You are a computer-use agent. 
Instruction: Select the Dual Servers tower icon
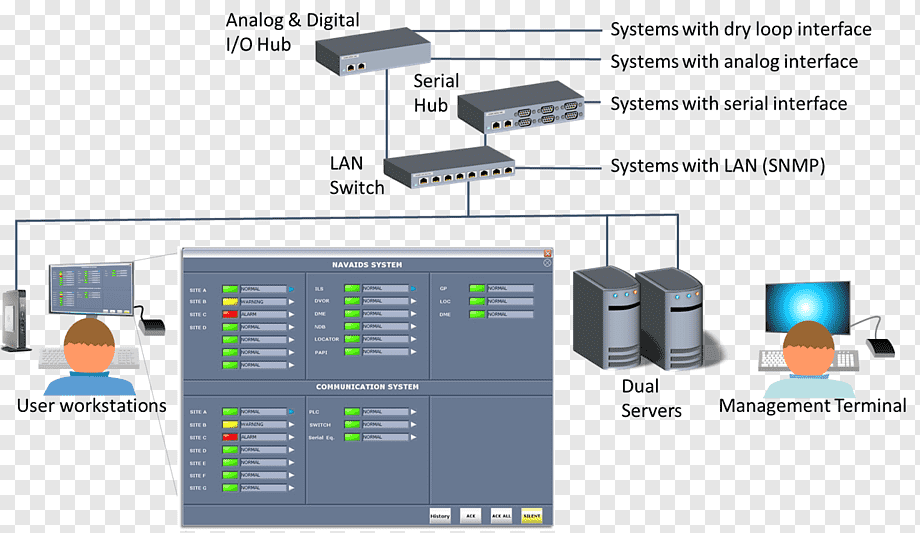[638, 318]
